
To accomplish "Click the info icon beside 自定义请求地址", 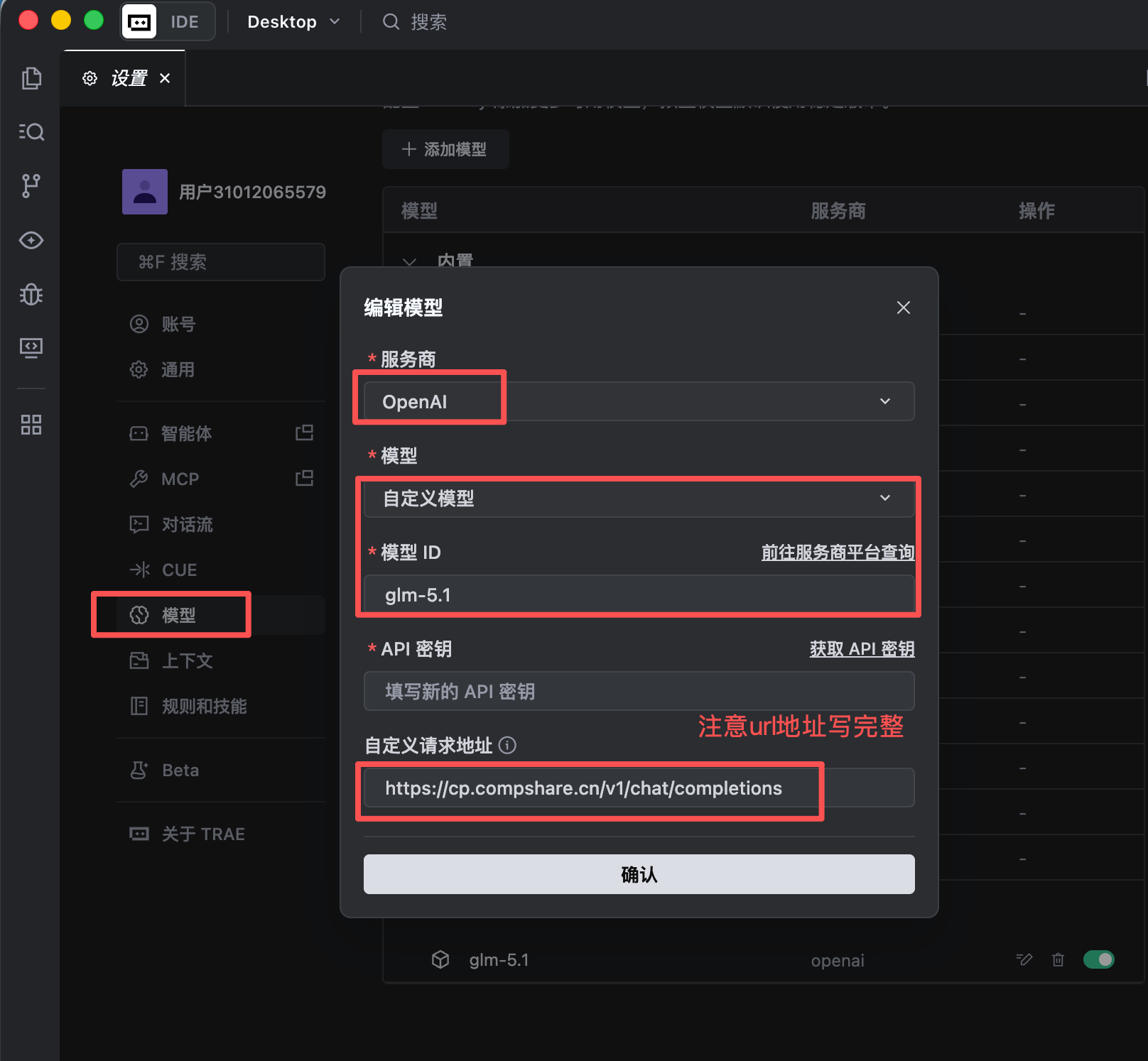I will [x=507, y=745].
